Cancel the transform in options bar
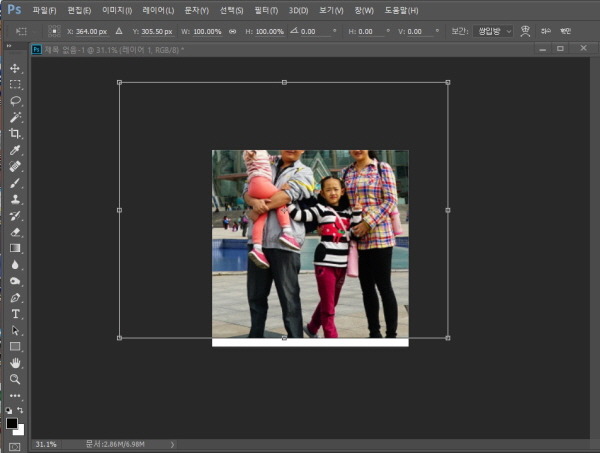Viewport: 600px width, 453px height. (x=546, y=31)
